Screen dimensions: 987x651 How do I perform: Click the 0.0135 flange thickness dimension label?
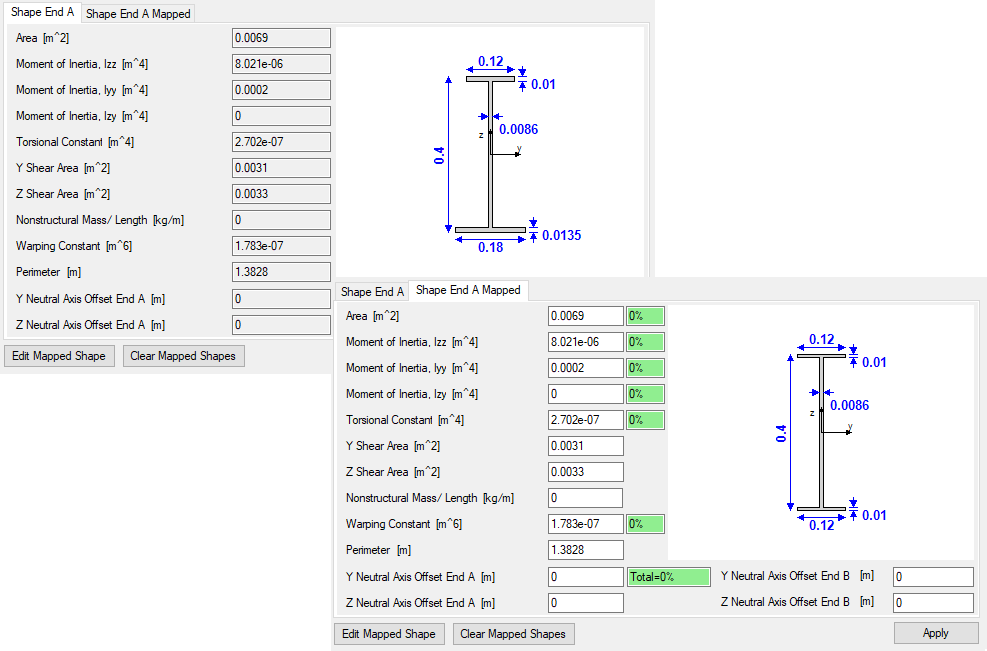(561, 235)
